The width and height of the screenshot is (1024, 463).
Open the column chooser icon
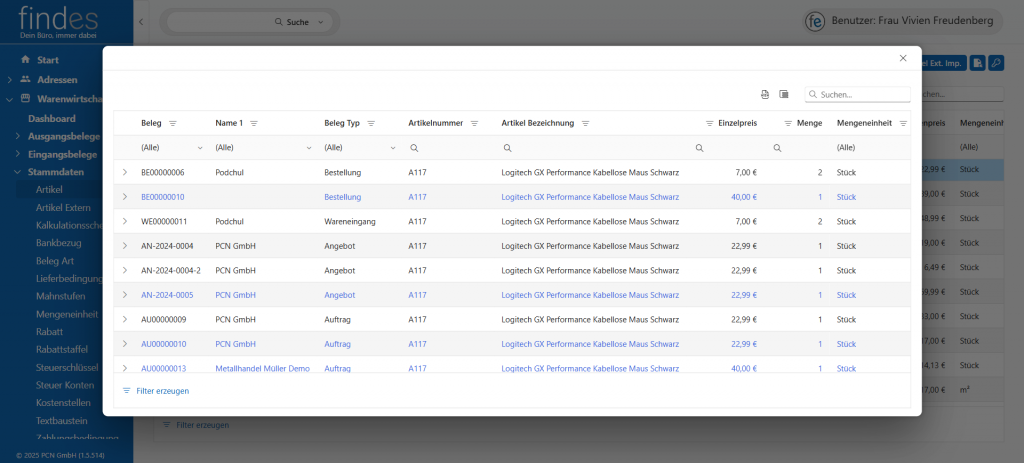point(784,94)
